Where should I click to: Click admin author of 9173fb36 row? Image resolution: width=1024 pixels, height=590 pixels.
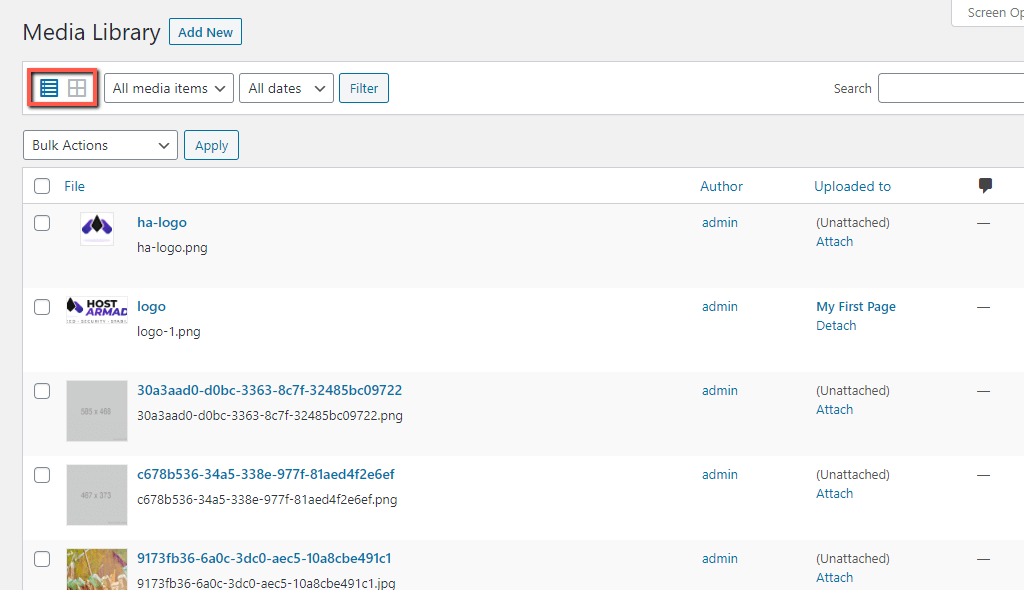click(x=720, y=558)
